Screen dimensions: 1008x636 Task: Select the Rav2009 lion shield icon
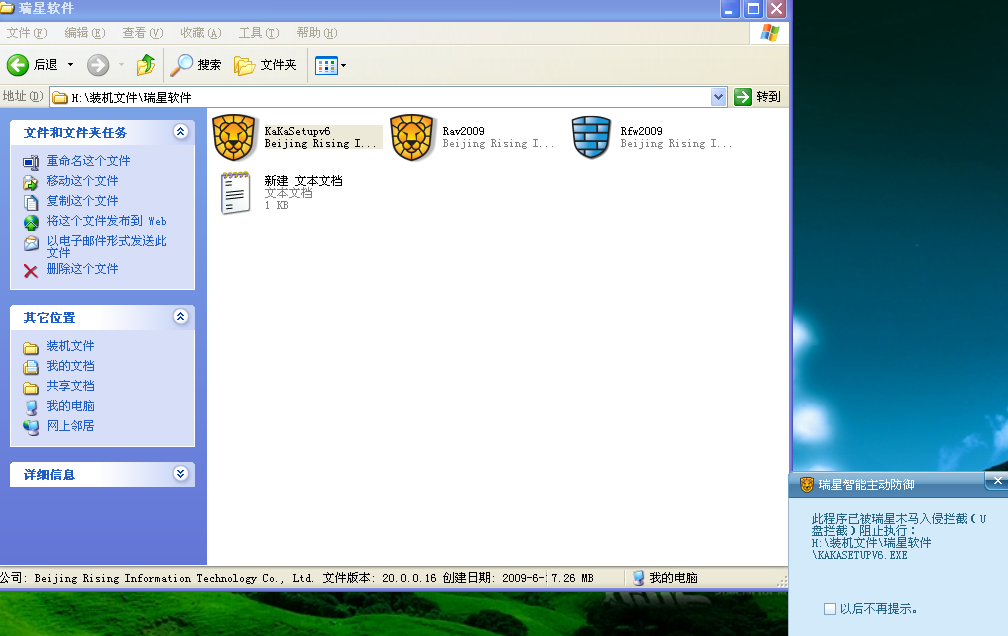(x=412, y=138)
